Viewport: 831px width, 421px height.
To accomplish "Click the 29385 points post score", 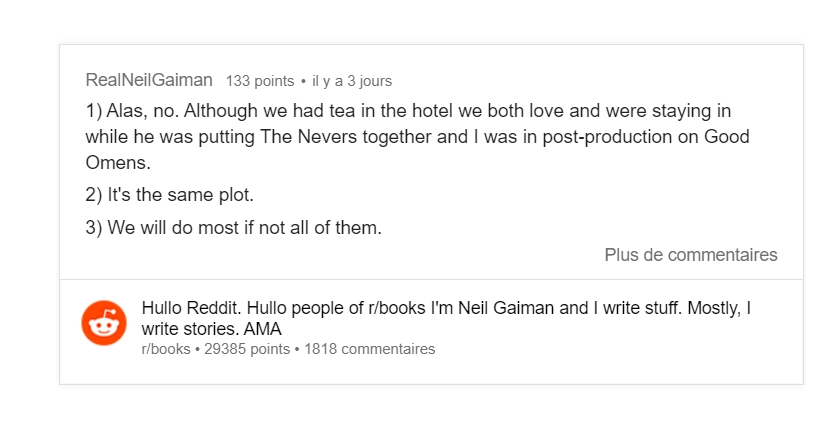I will pyautogui.click(x=247, y=349).
